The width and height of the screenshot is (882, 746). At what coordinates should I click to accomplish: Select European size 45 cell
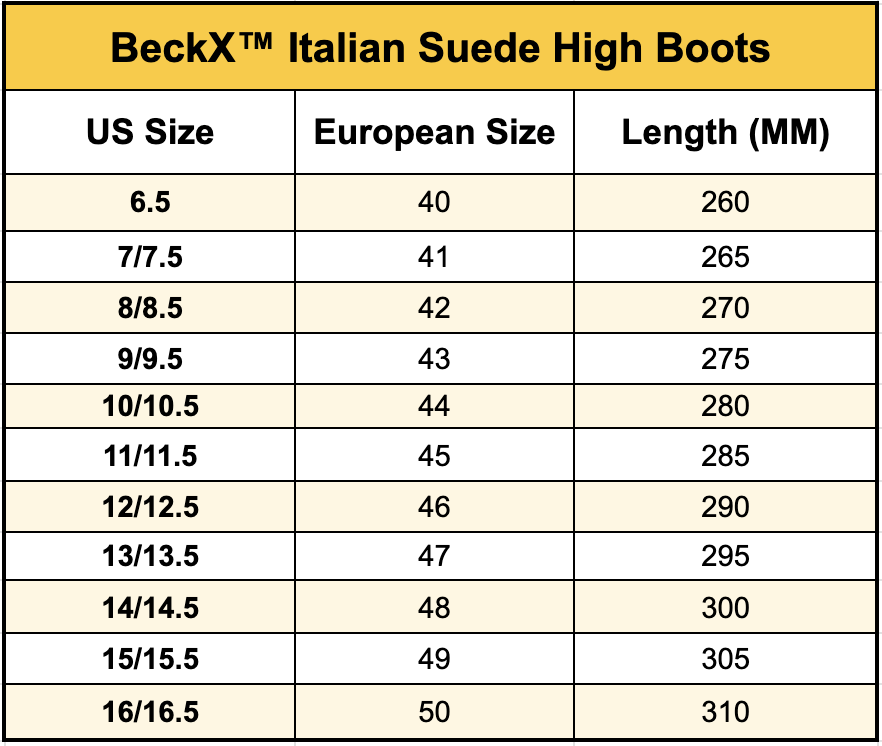coord(434,457)
